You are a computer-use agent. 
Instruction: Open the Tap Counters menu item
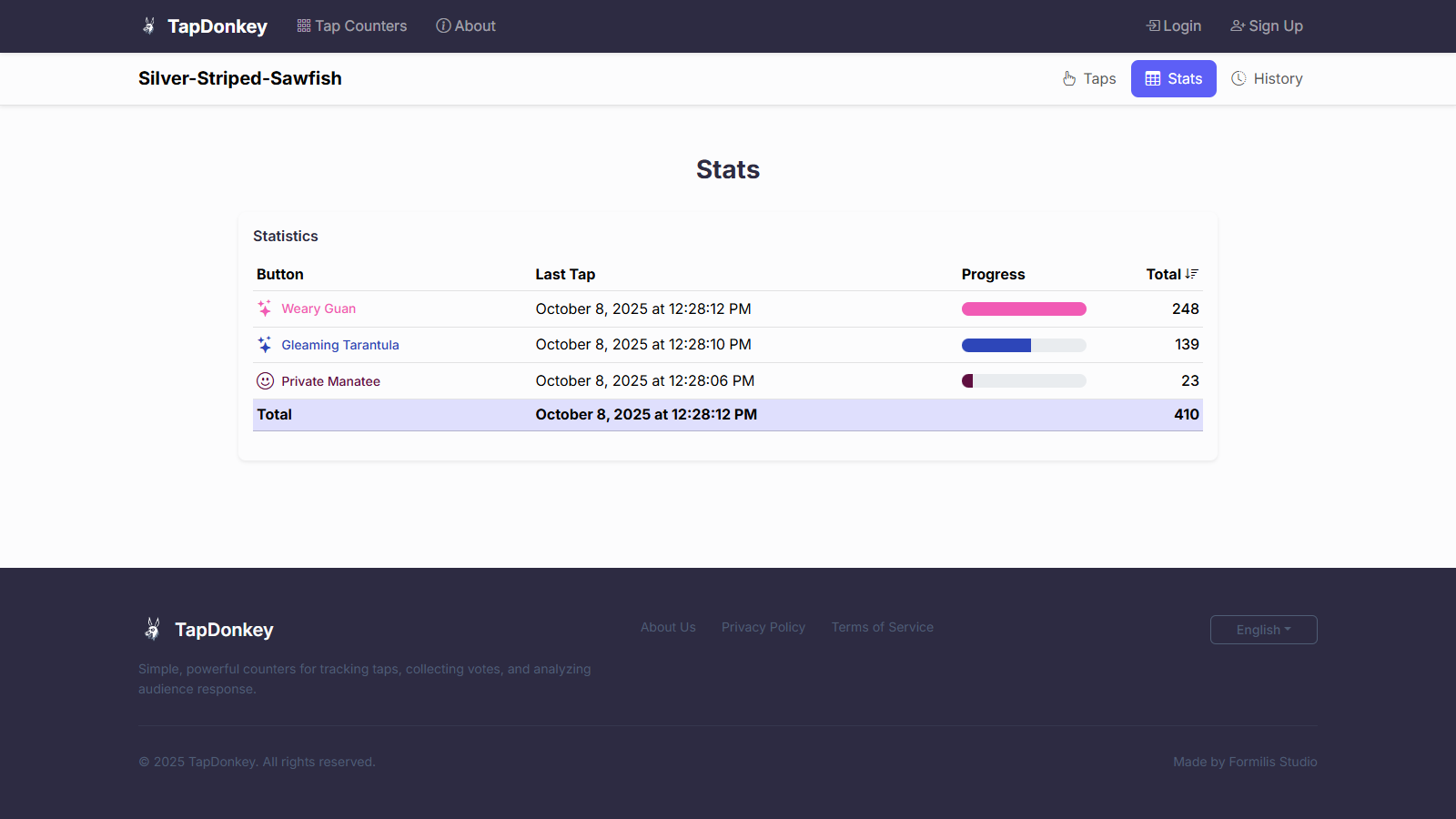click(352, 25)
